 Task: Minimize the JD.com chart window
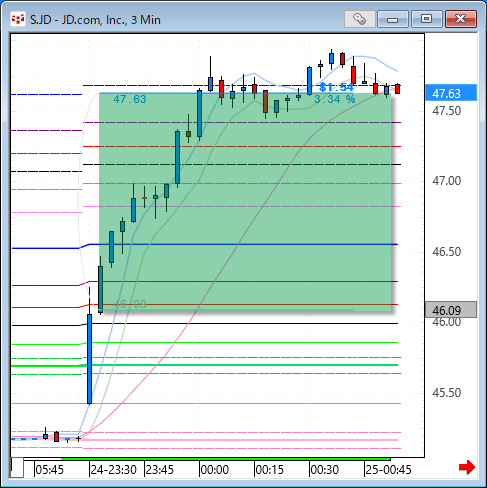[x=393, y=19]
